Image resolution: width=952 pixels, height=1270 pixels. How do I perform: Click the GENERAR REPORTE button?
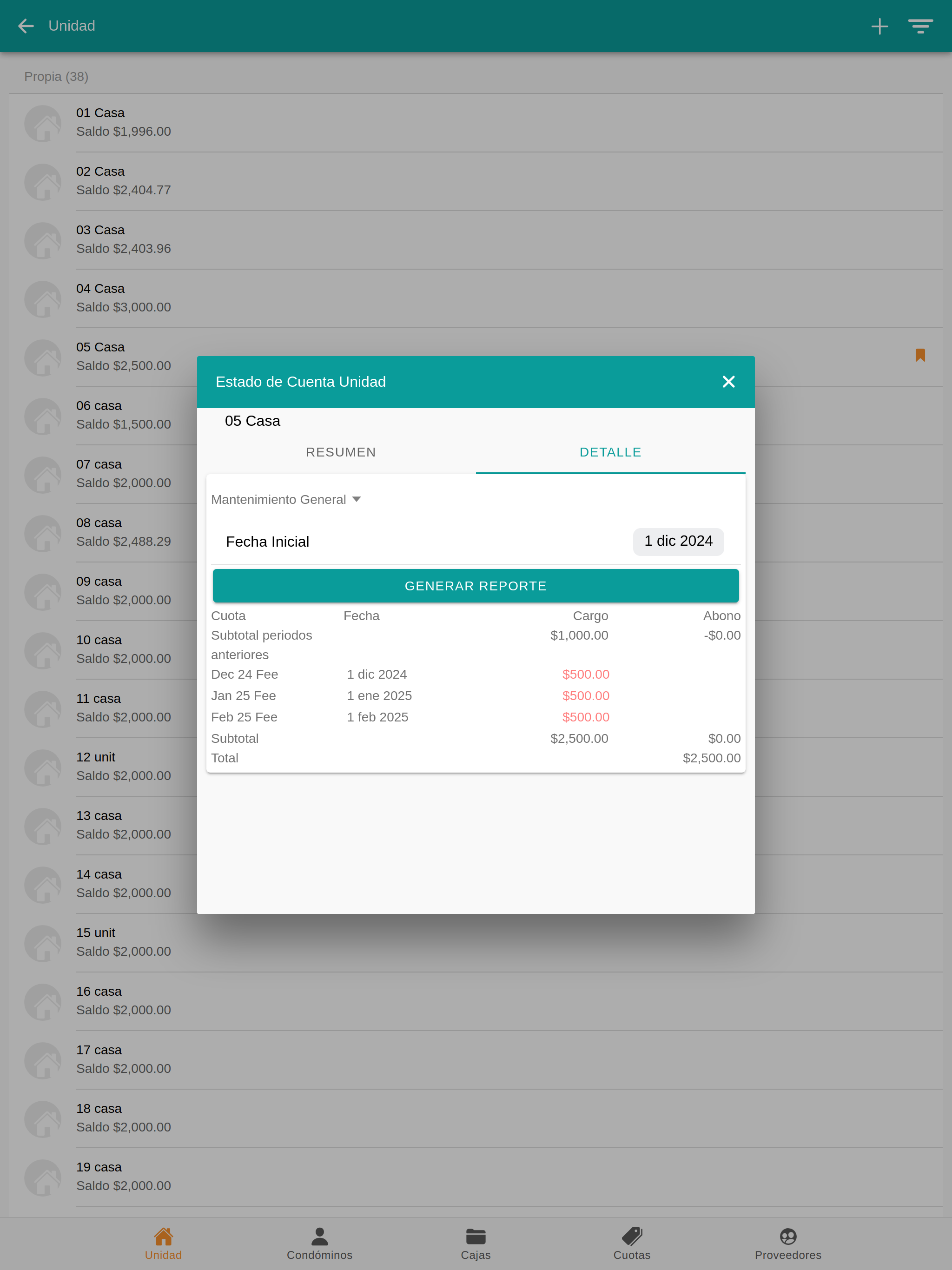(x=476, y=586)
